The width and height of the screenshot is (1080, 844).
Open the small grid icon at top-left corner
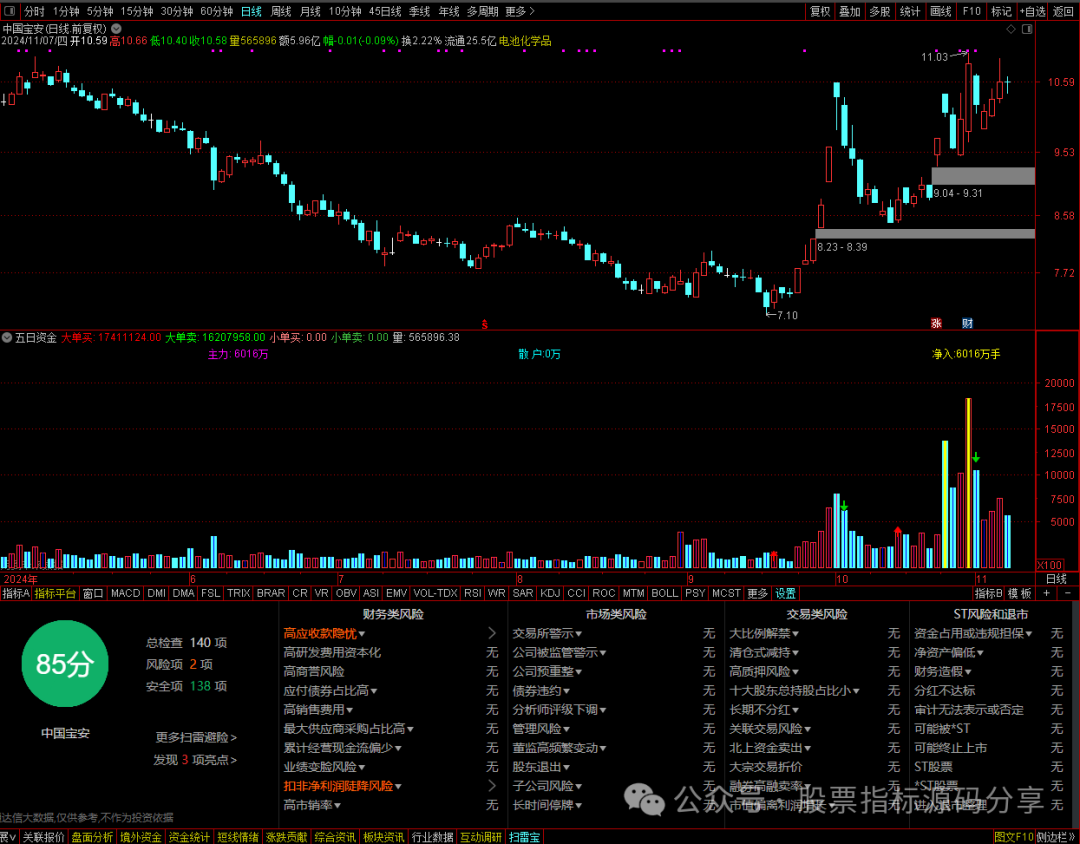click(x=10, y=11)
